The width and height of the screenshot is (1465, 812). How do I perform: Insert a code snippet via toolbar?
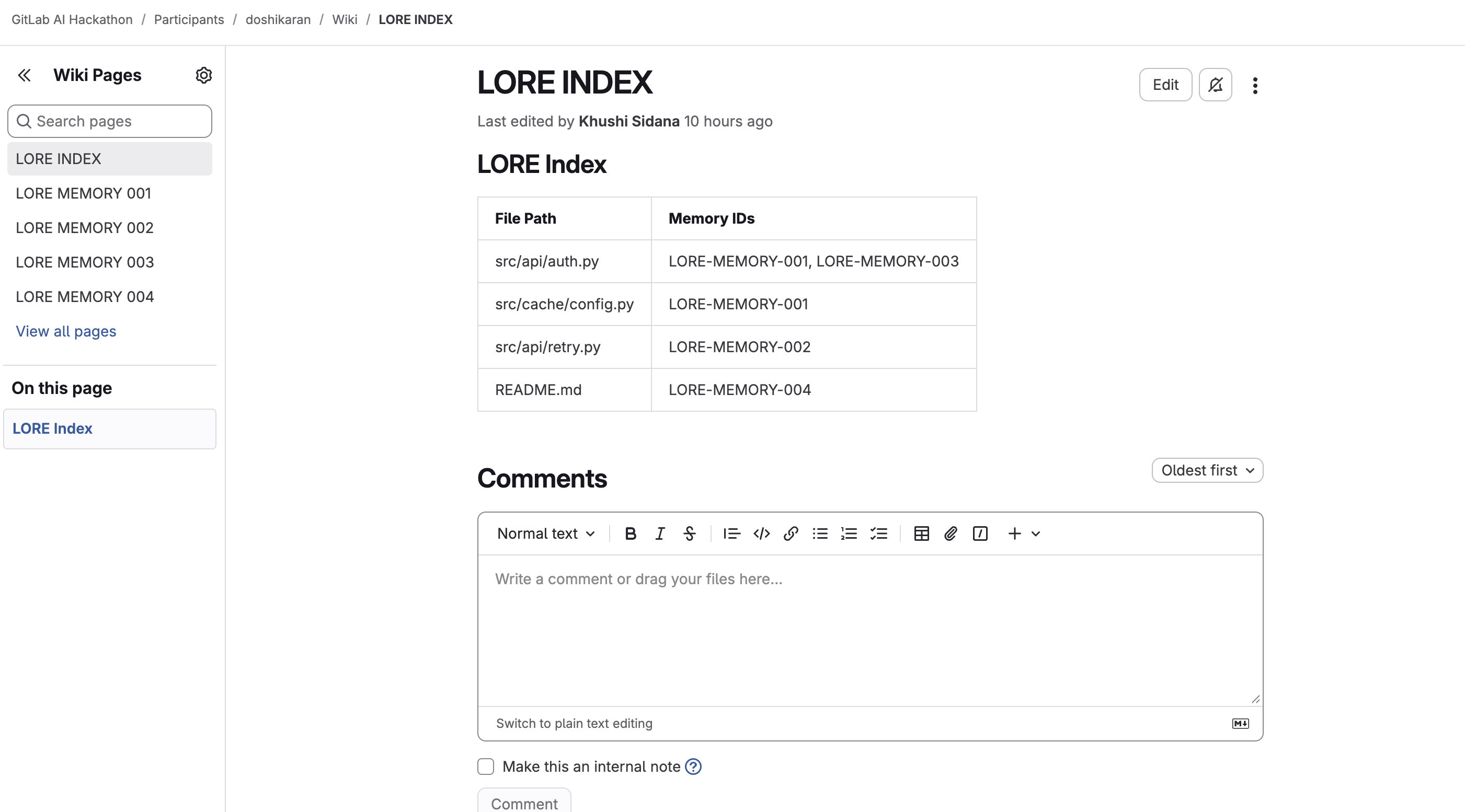coord(761,533)
